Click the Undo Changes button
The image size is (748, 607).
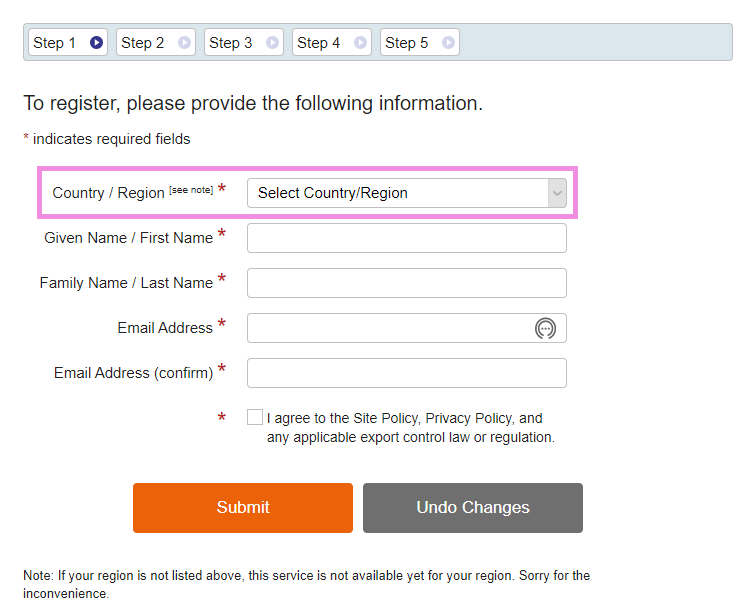pos(472,508)
